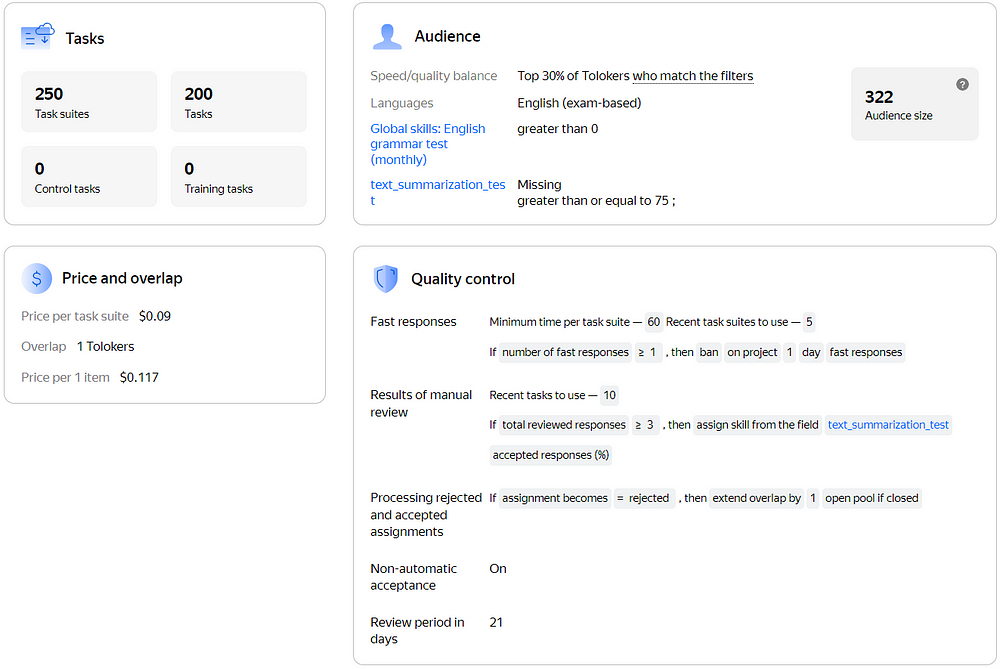Click the Quality control shield icon
The image size is (1000, 669).
[386, 278]
